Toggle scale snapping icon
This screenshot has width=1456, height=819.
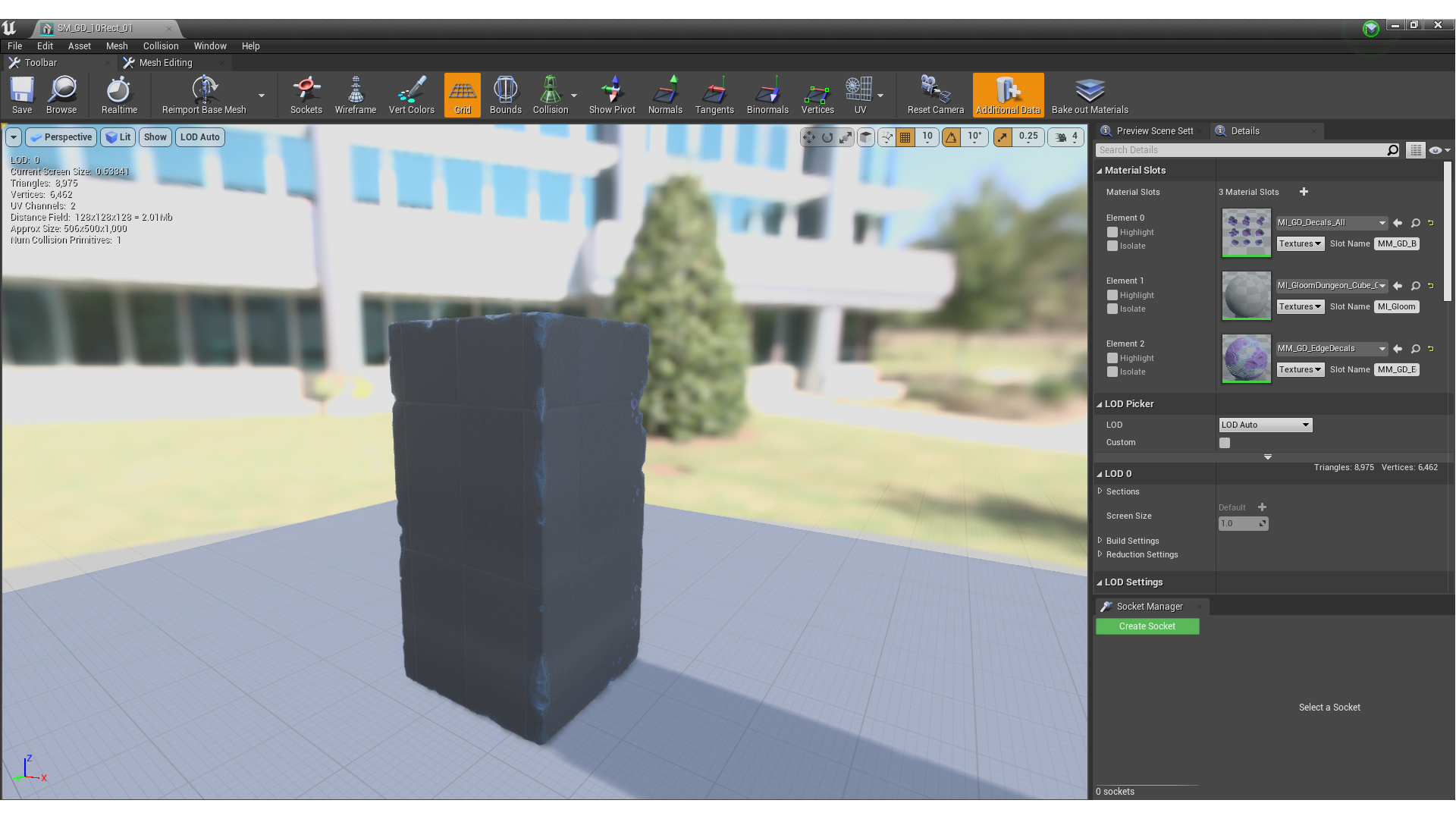(1003, 137)
